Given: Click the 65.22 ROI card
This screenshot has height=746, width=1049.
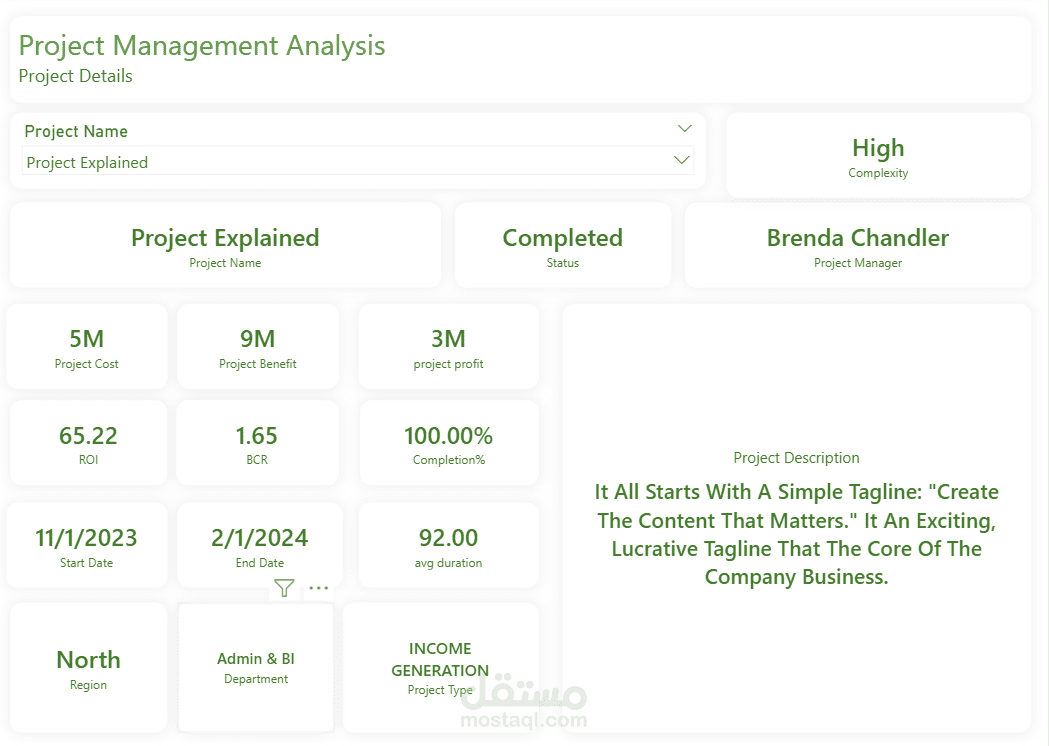Looking at the screenshot, I should 88,443.
